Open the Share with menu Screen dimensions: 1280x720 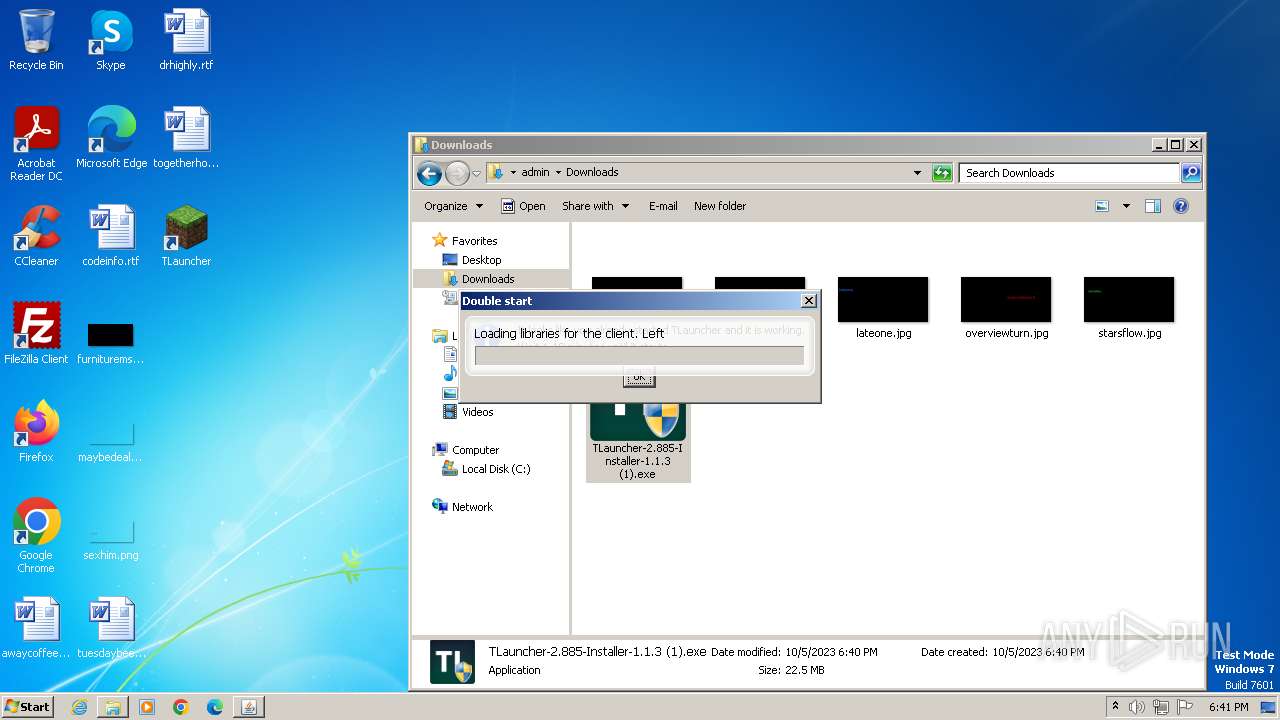596,206
